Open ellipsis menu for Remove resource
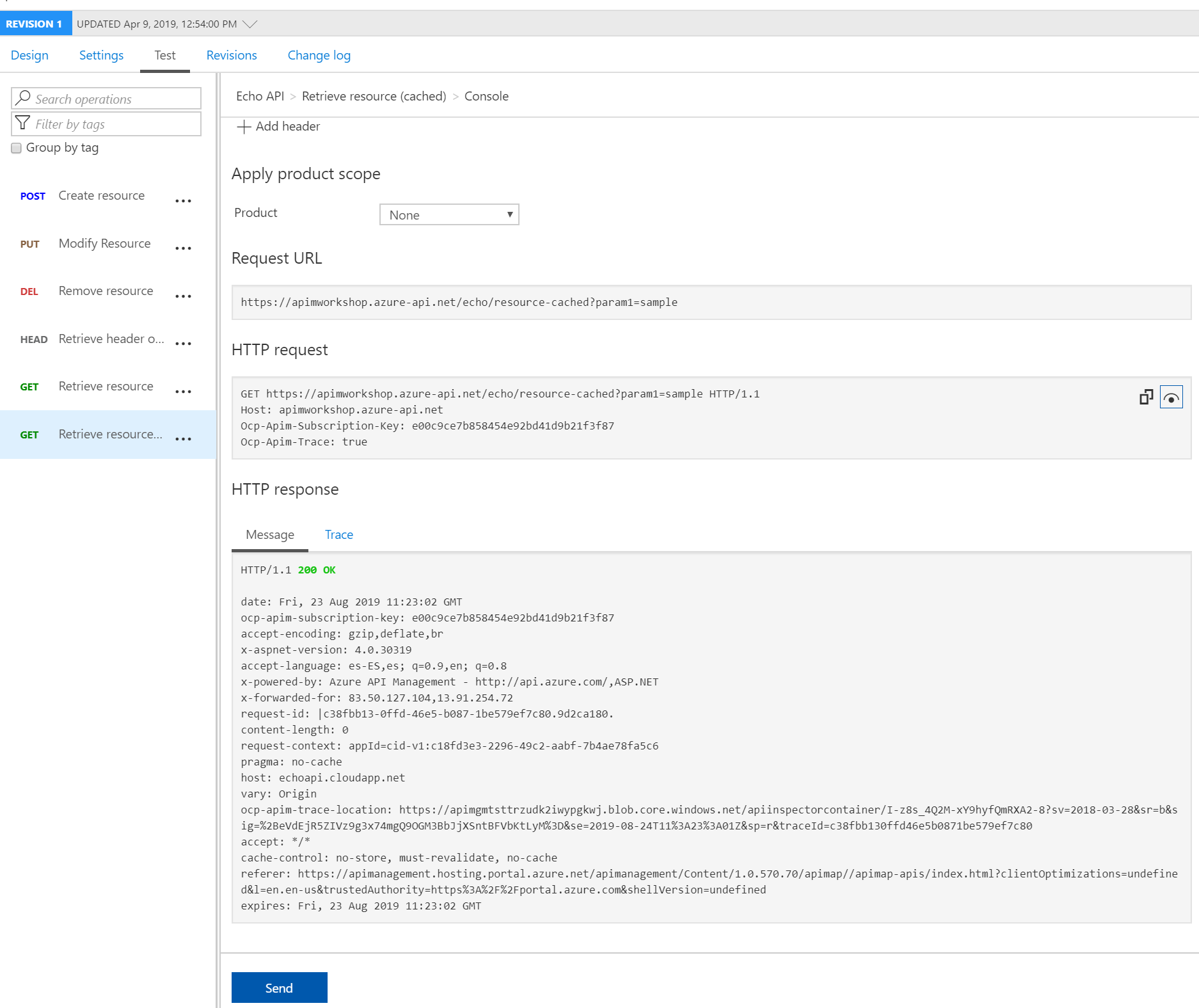This screenshot has width=1199, height=1008. pyautogui.click(x=183, y=296)
